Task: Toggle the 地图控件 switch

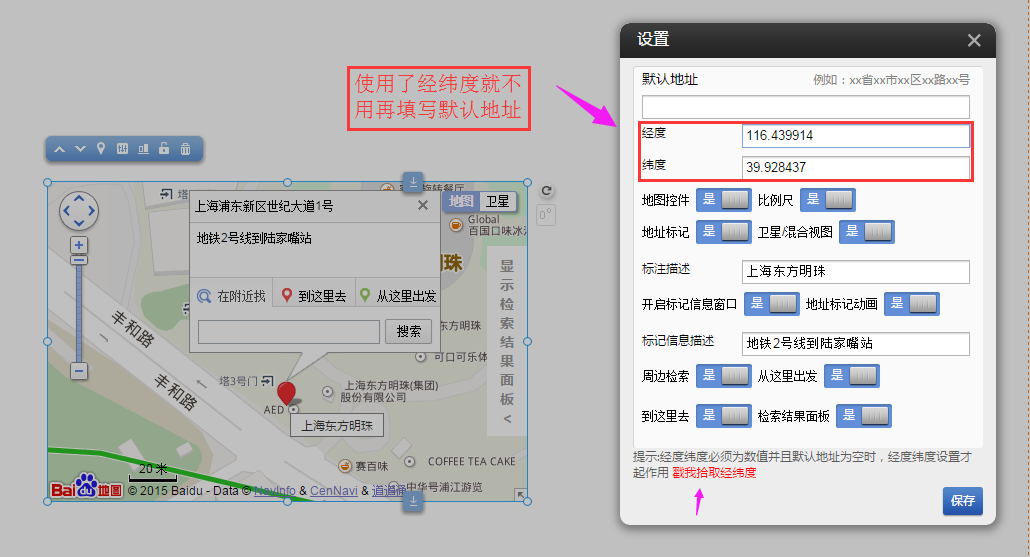Action: coord(723,200)
